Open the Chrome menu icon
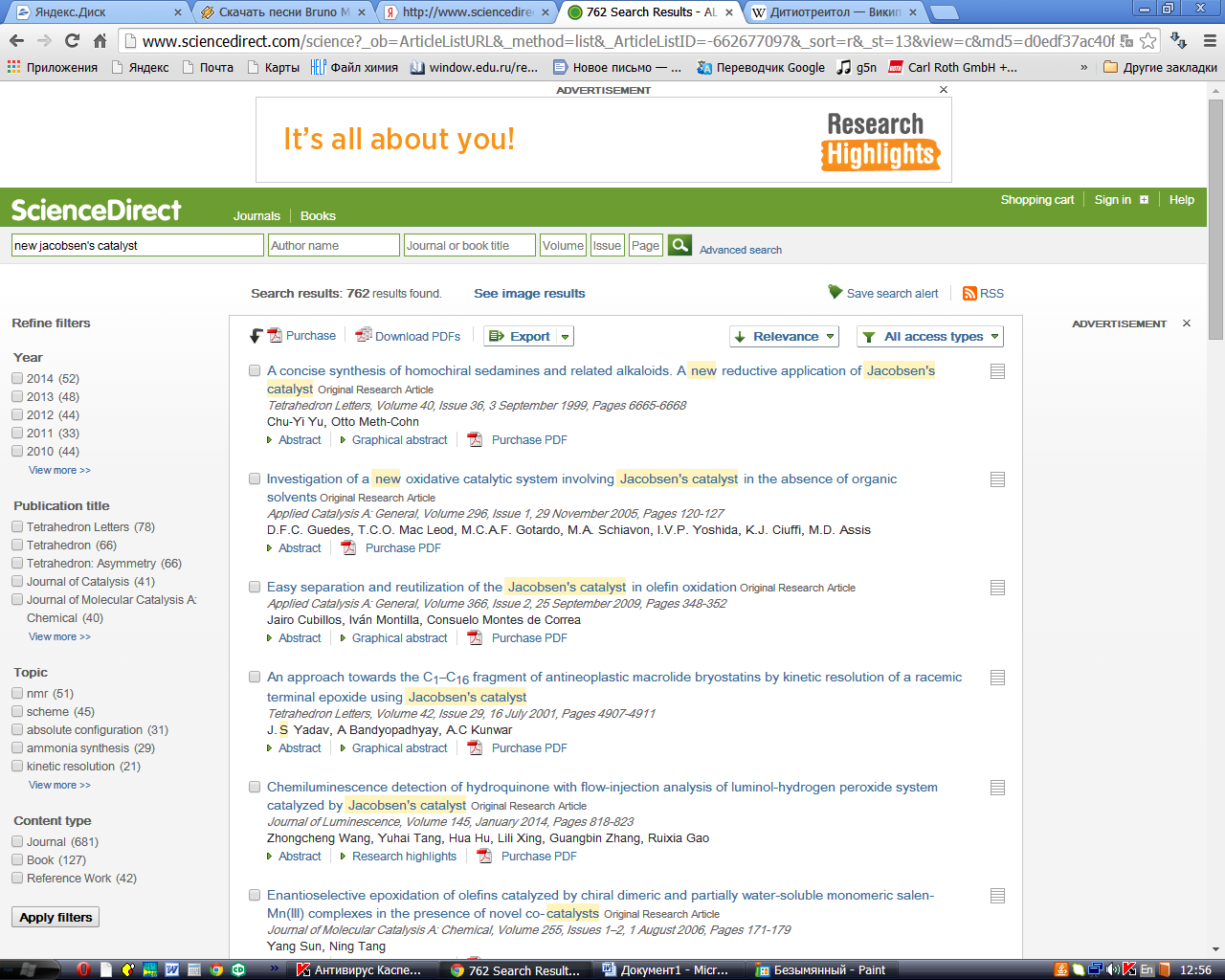Image resolution: width=1225 pixels, height=980 pixels. 1210,41
